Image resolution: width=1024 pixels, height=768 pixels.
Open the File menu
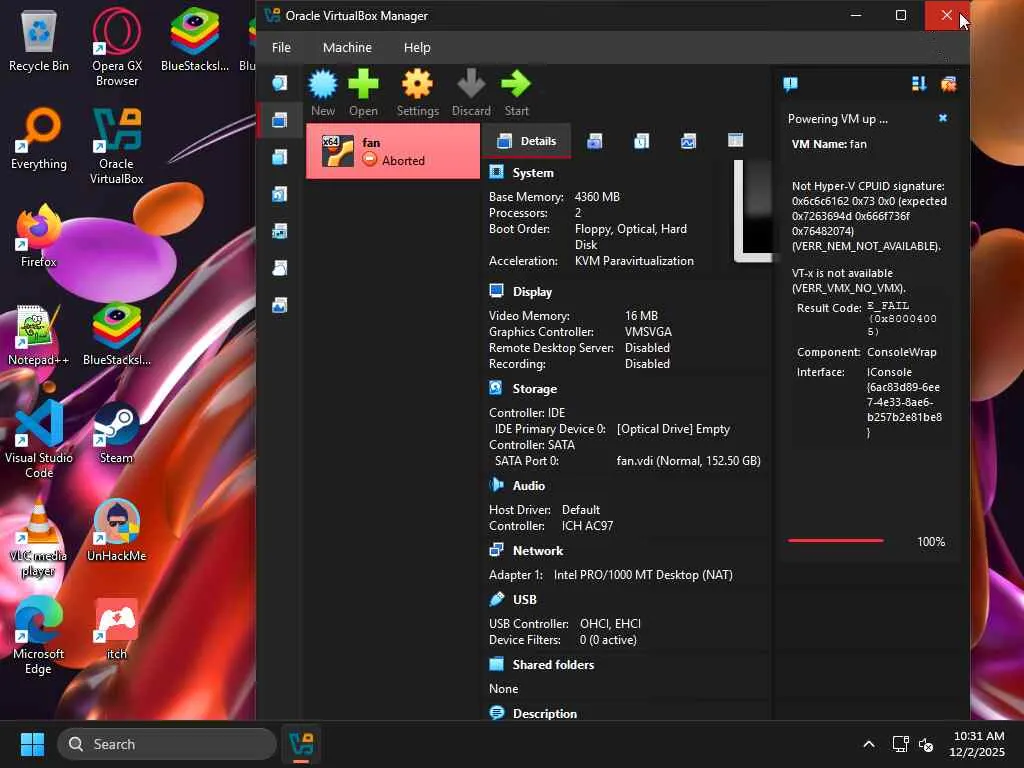pyautogui.click(x=281, y=48)
